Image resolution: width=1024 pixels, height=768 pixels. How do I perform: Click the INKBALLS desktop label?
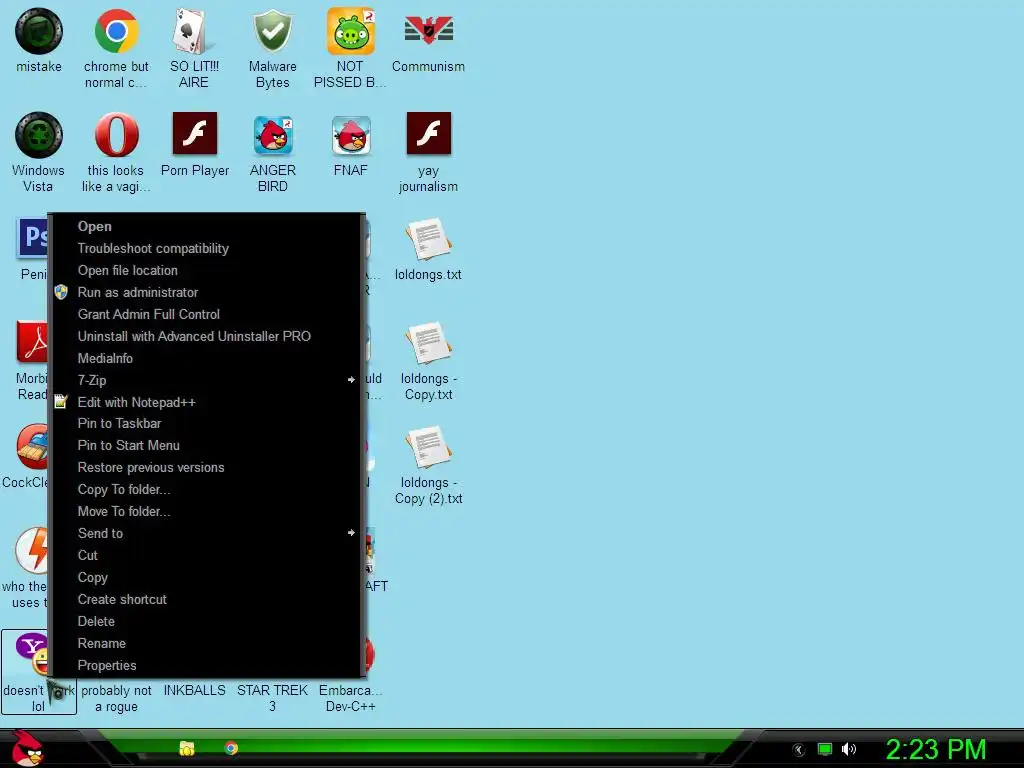point(195,690)
